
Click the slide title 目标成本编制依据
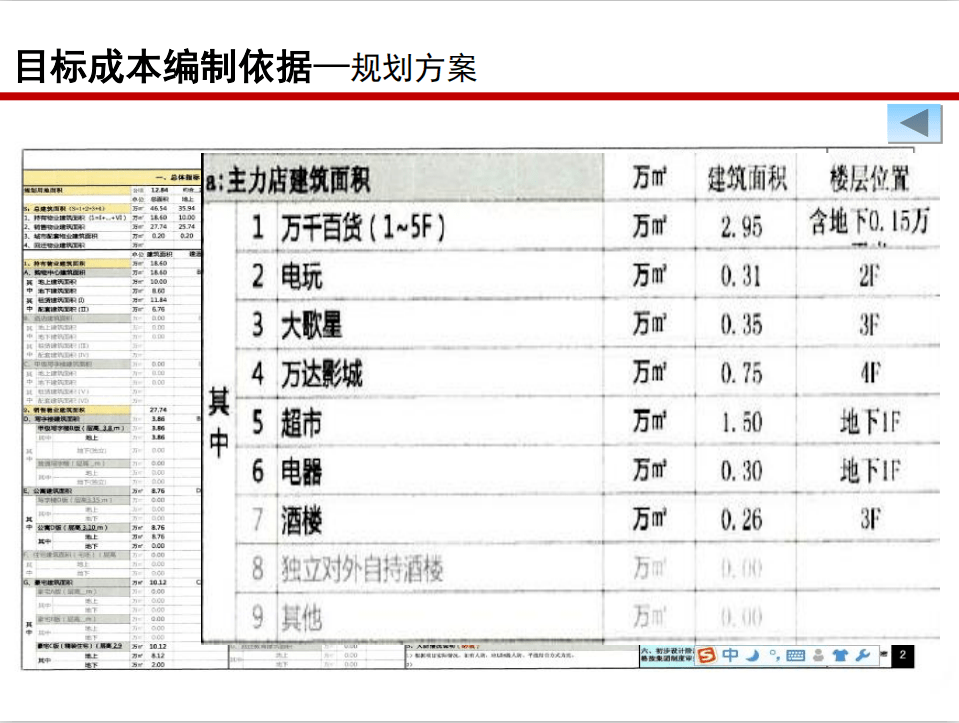point(163,67)
